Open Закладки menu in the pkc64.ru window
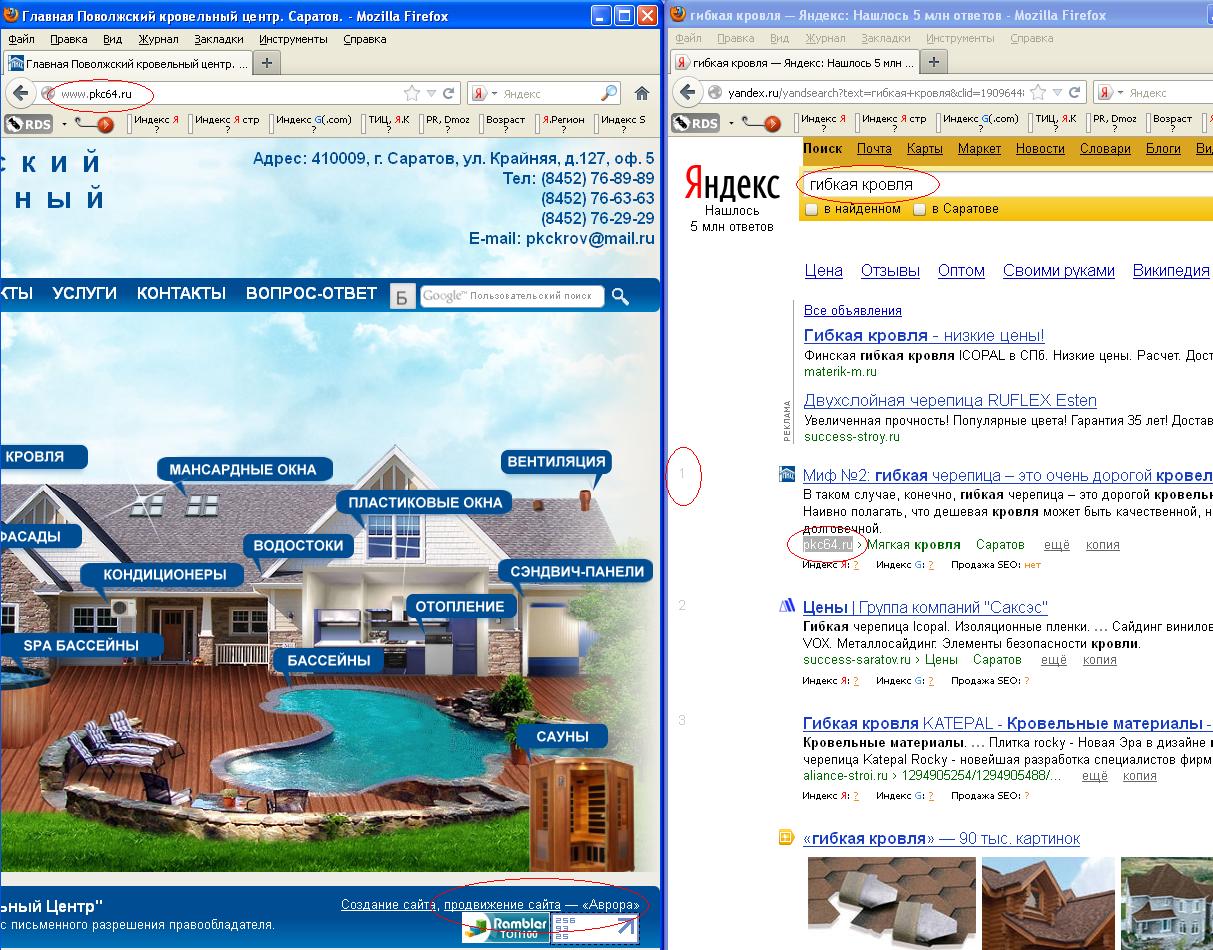The height and width of the screenshot is (950, 1213). coord(219,39)
